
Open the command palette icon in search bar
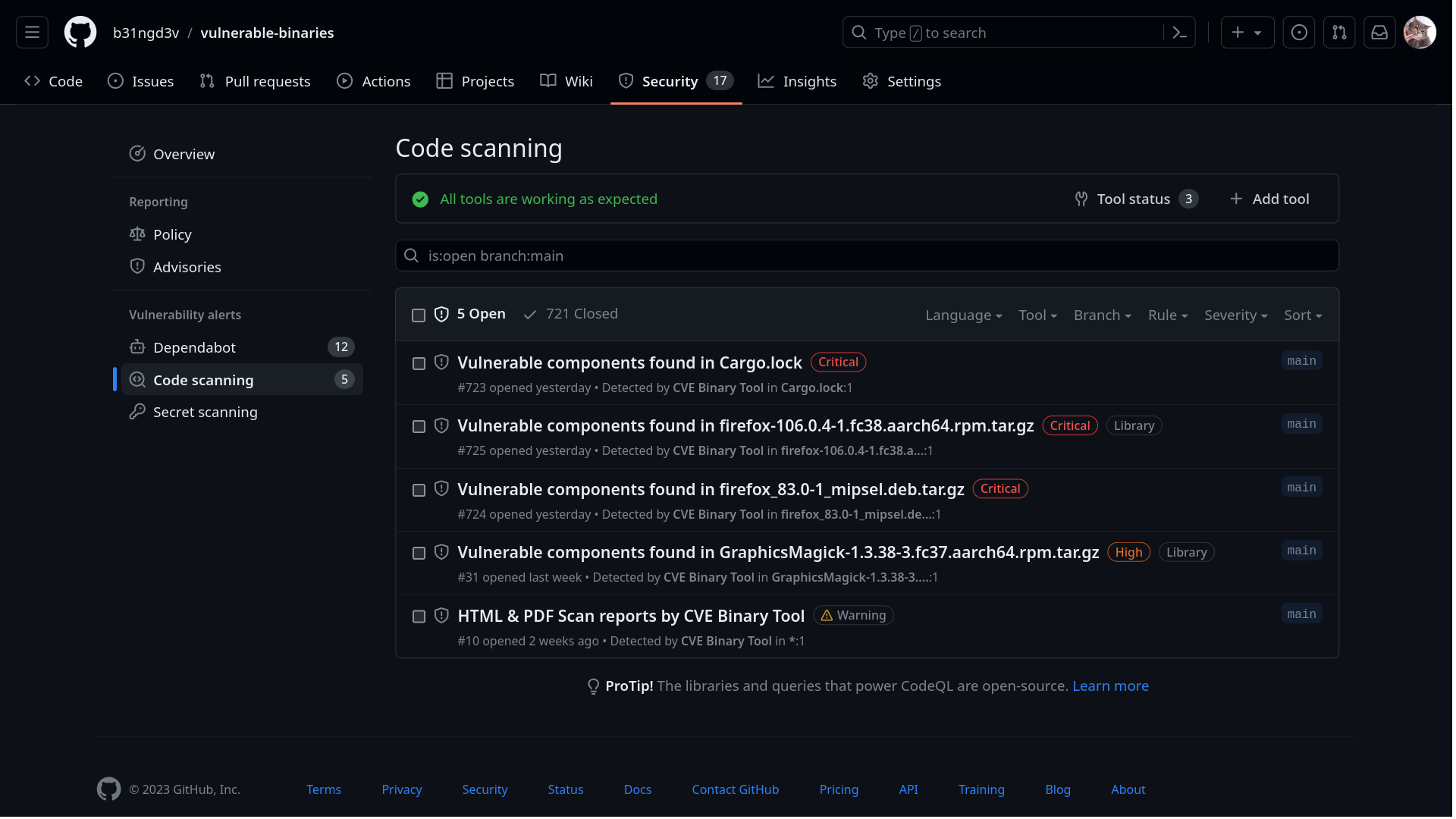tap(1179, 33)
